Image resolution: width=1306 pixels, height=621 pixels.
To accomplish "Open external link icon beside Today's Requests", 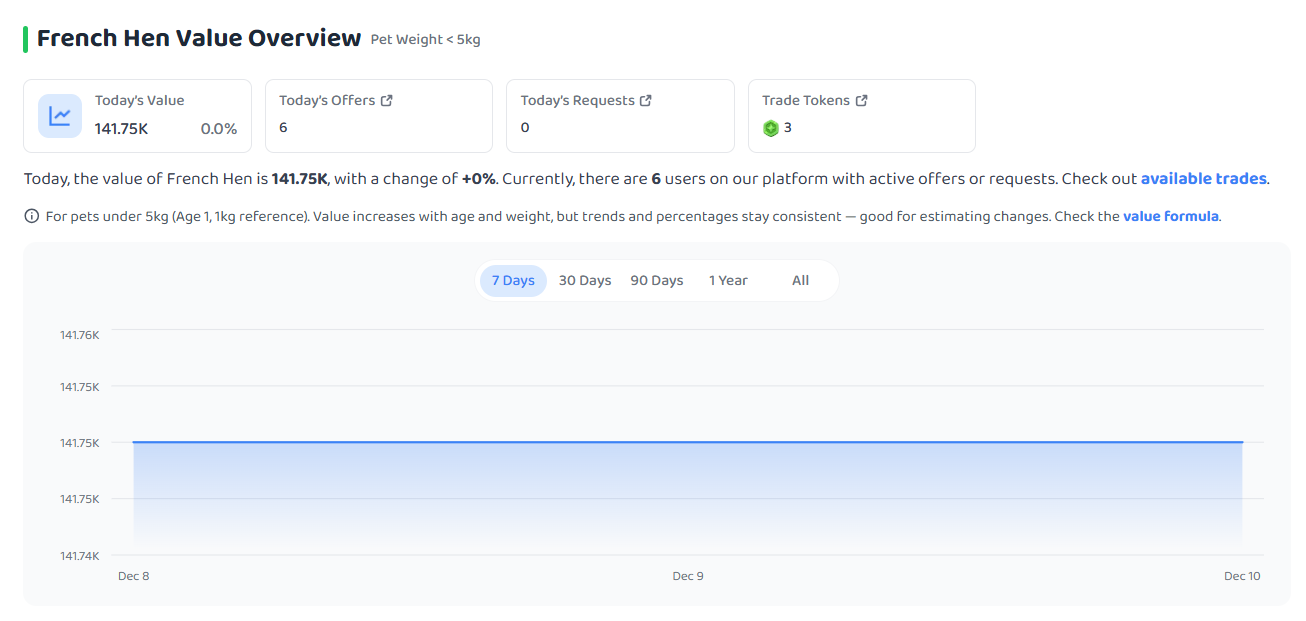I will 646,101.
